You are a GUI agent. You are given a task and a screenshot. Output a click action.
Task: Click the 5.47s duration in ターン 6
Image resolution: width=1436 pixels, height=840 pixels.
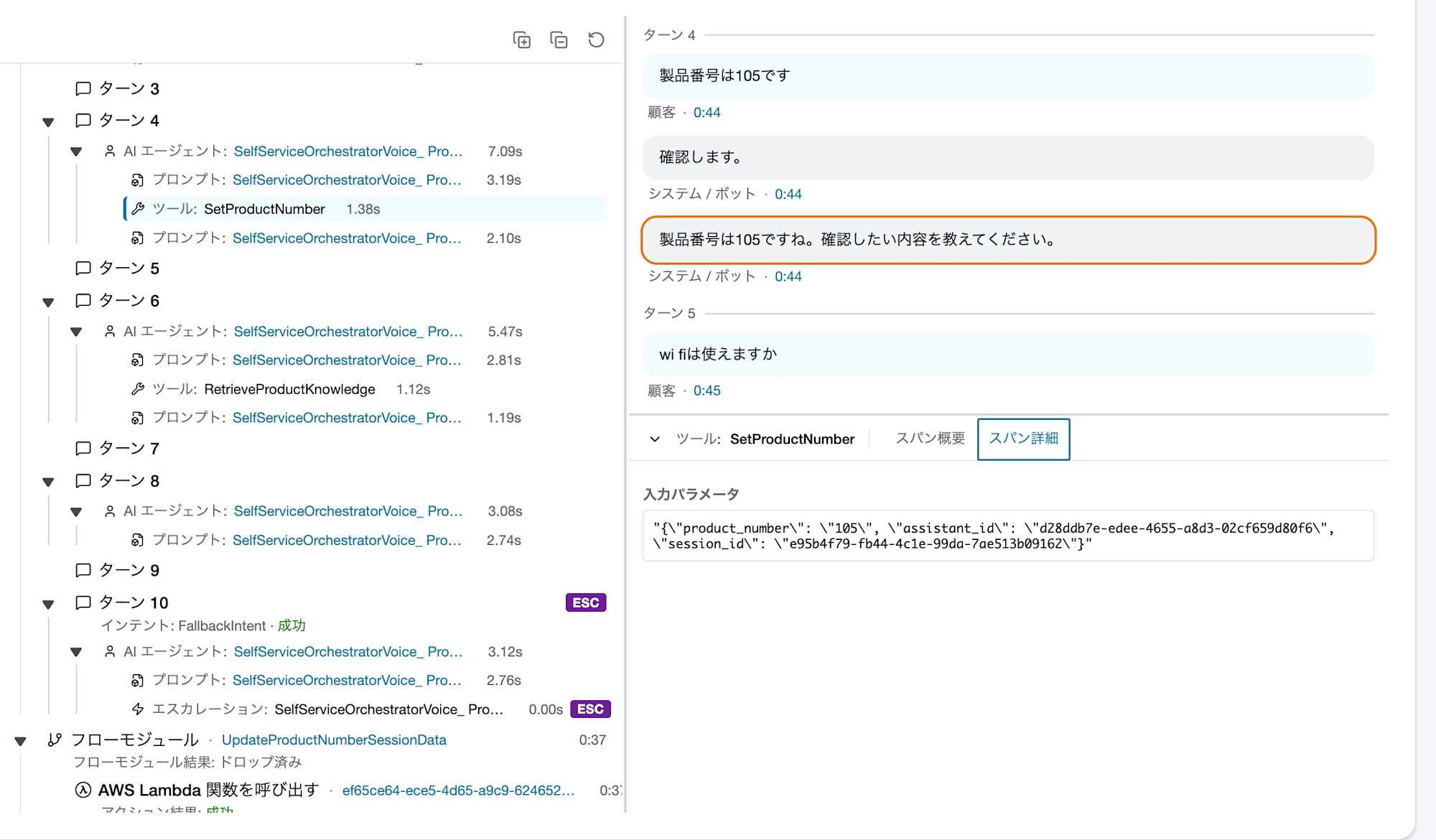click(505, 332)
